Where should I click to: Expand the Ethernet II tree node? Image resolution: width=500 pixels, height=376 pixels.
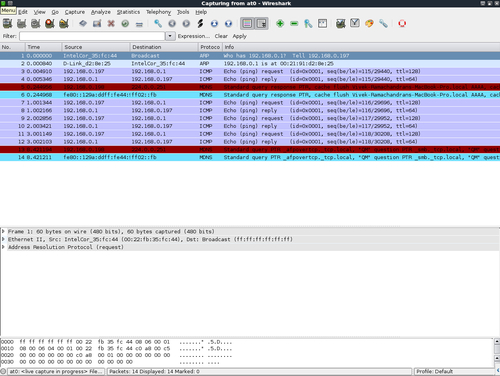click(3, 239)
